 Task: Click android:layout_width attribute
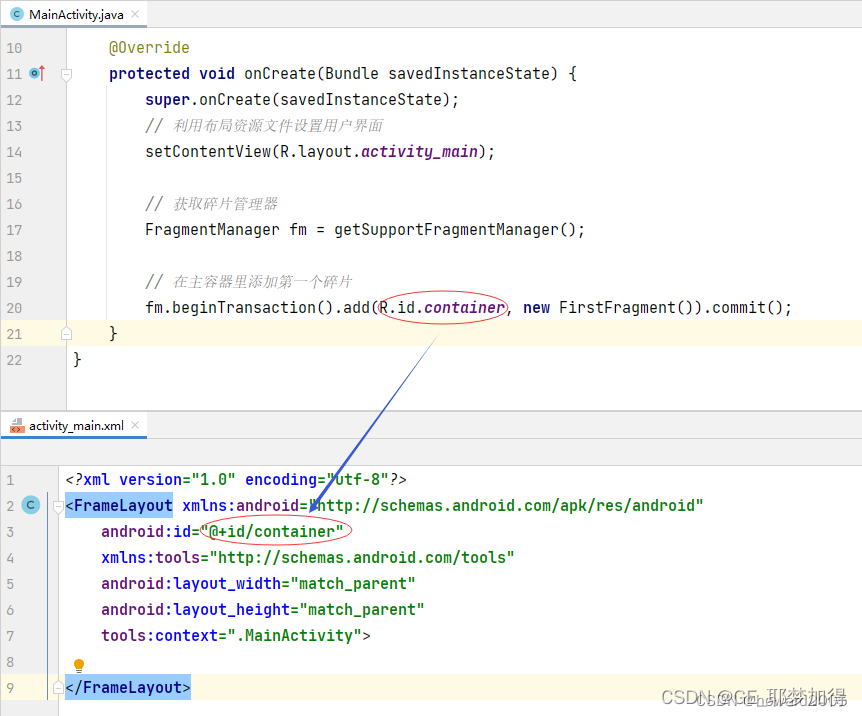coord(258,583)
